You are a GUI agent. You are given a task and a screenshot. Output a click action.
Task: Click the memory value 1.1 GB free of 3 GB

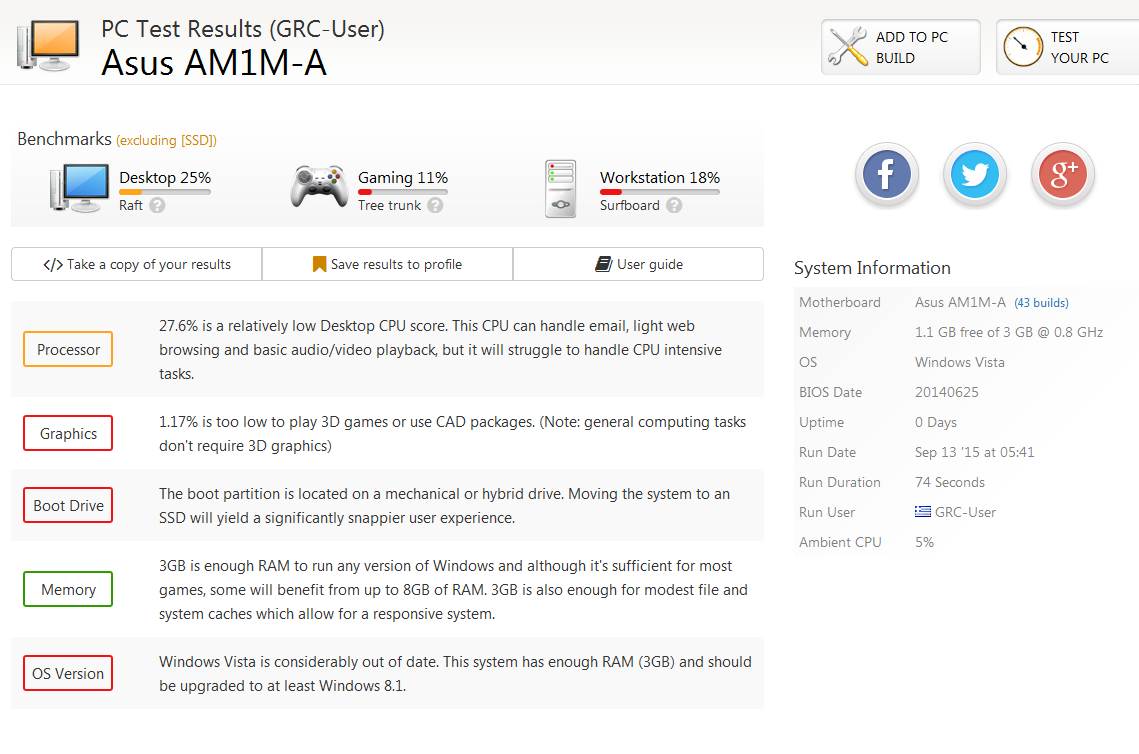click(1009, 332)
